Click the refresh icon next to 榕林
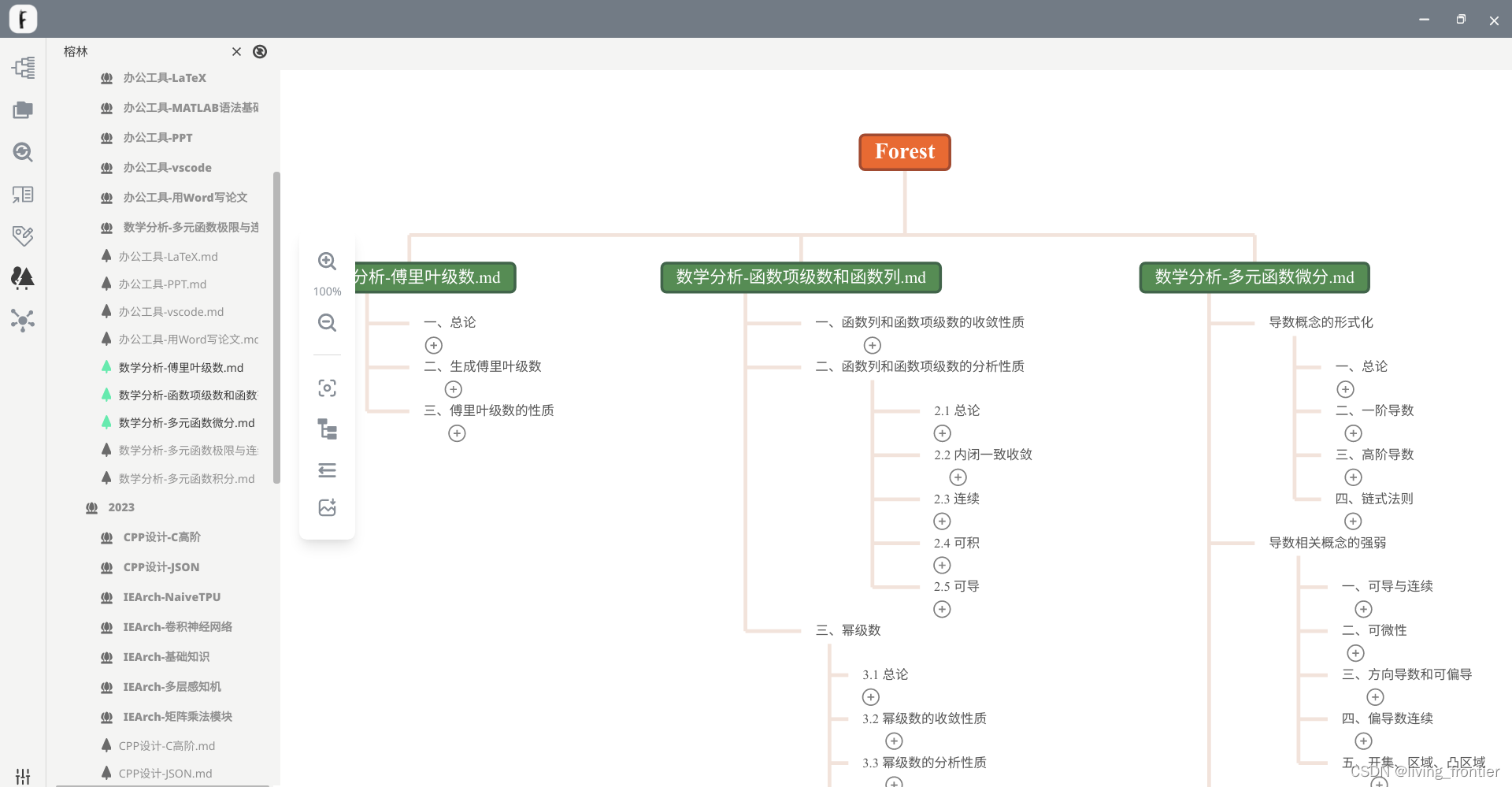The image size is (1512, 787). (x=260, y=52)
